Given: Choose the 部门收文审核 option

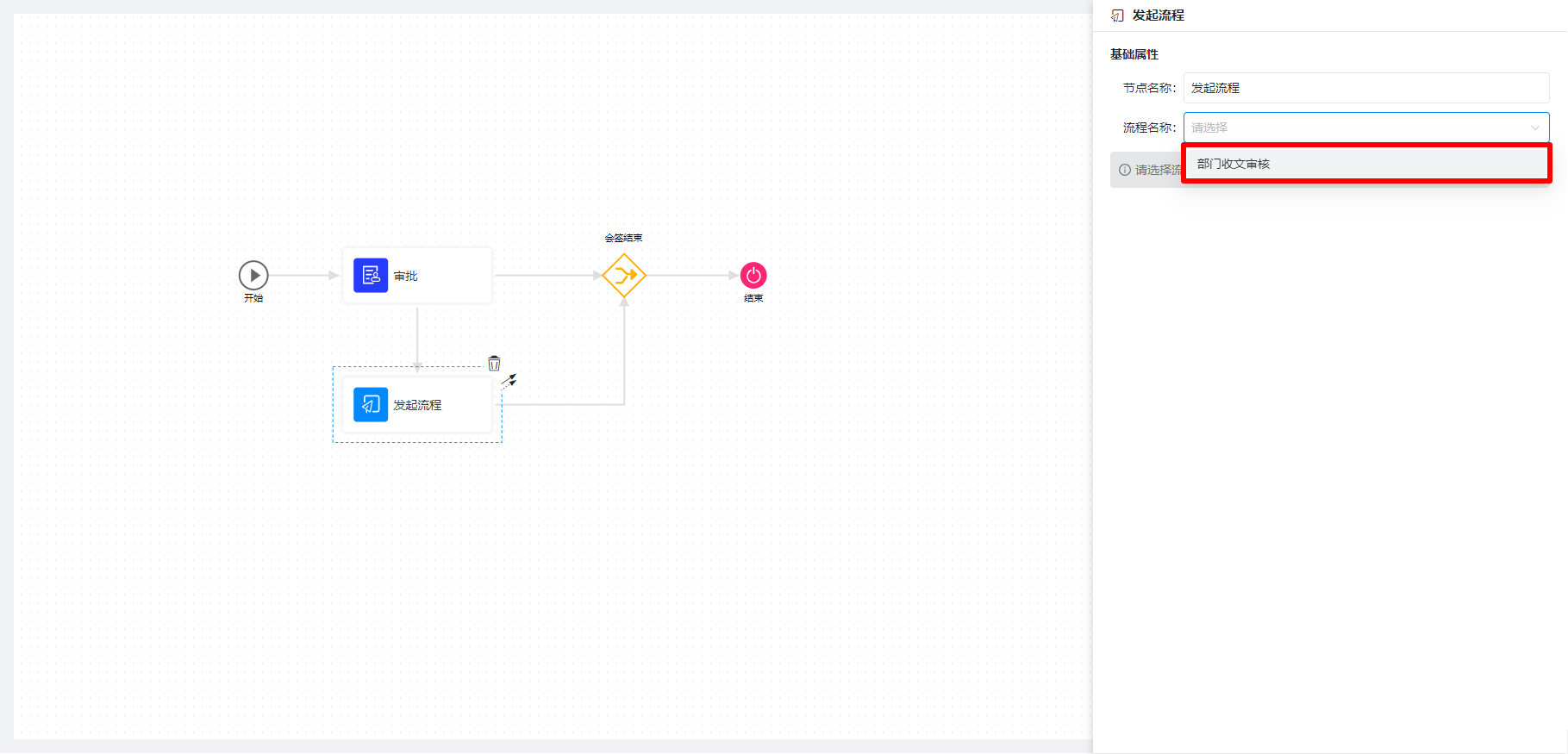Looking at the screenshot, I should [1234, 164].
